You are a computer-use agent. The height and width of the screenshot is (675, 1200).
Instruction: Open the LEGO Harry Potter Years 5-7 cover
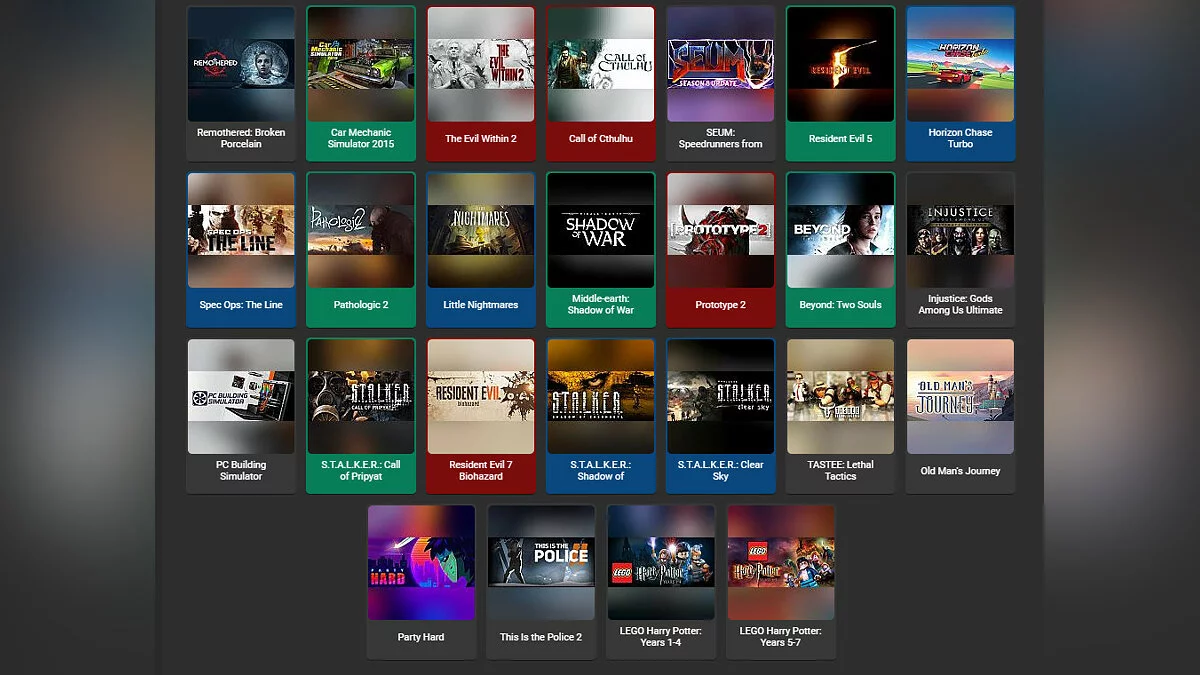pyautogui.click(x=781, y=562)
